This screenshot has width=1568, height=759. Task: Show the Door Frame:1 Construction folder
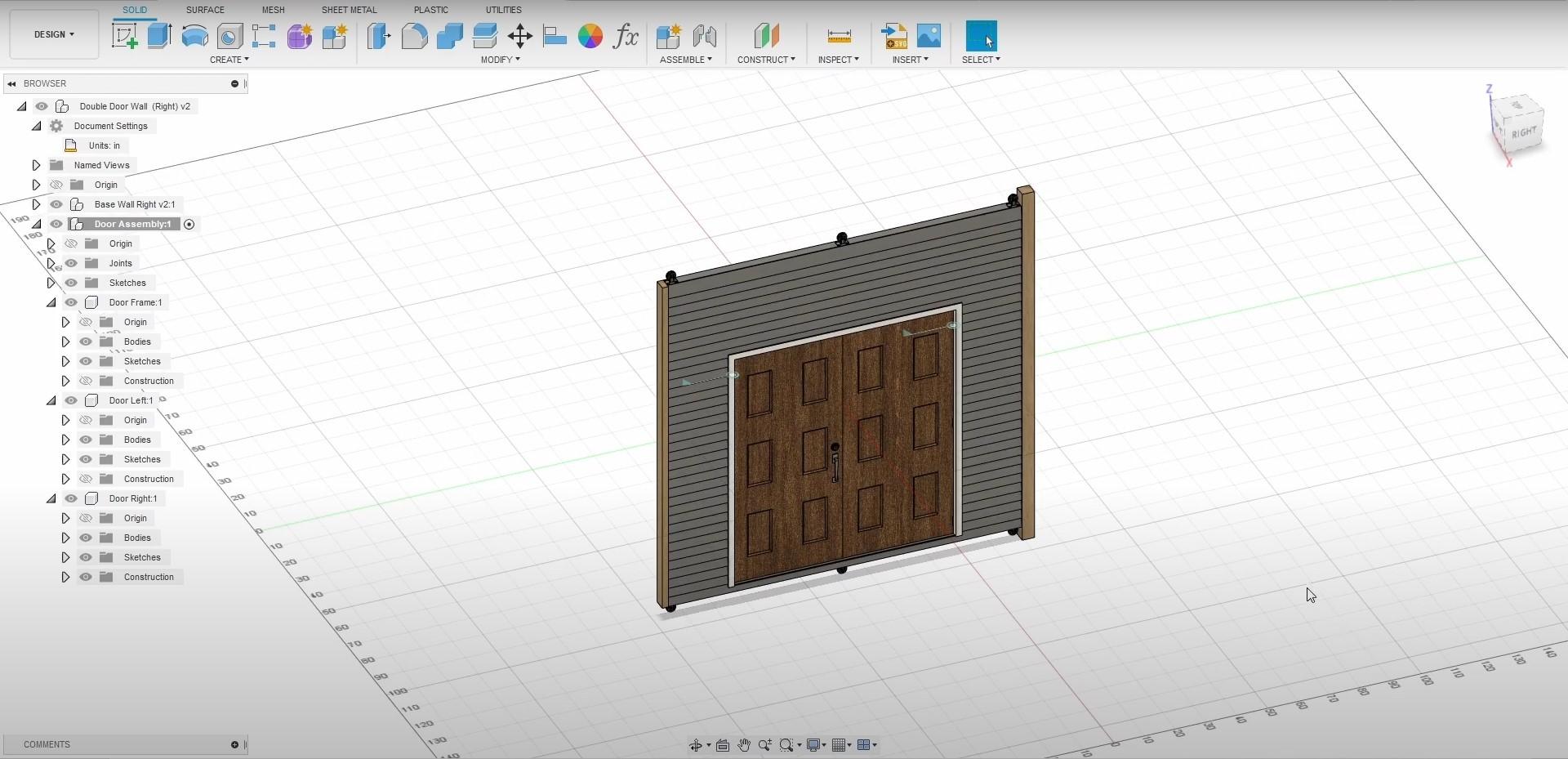(x=86, y=381)
